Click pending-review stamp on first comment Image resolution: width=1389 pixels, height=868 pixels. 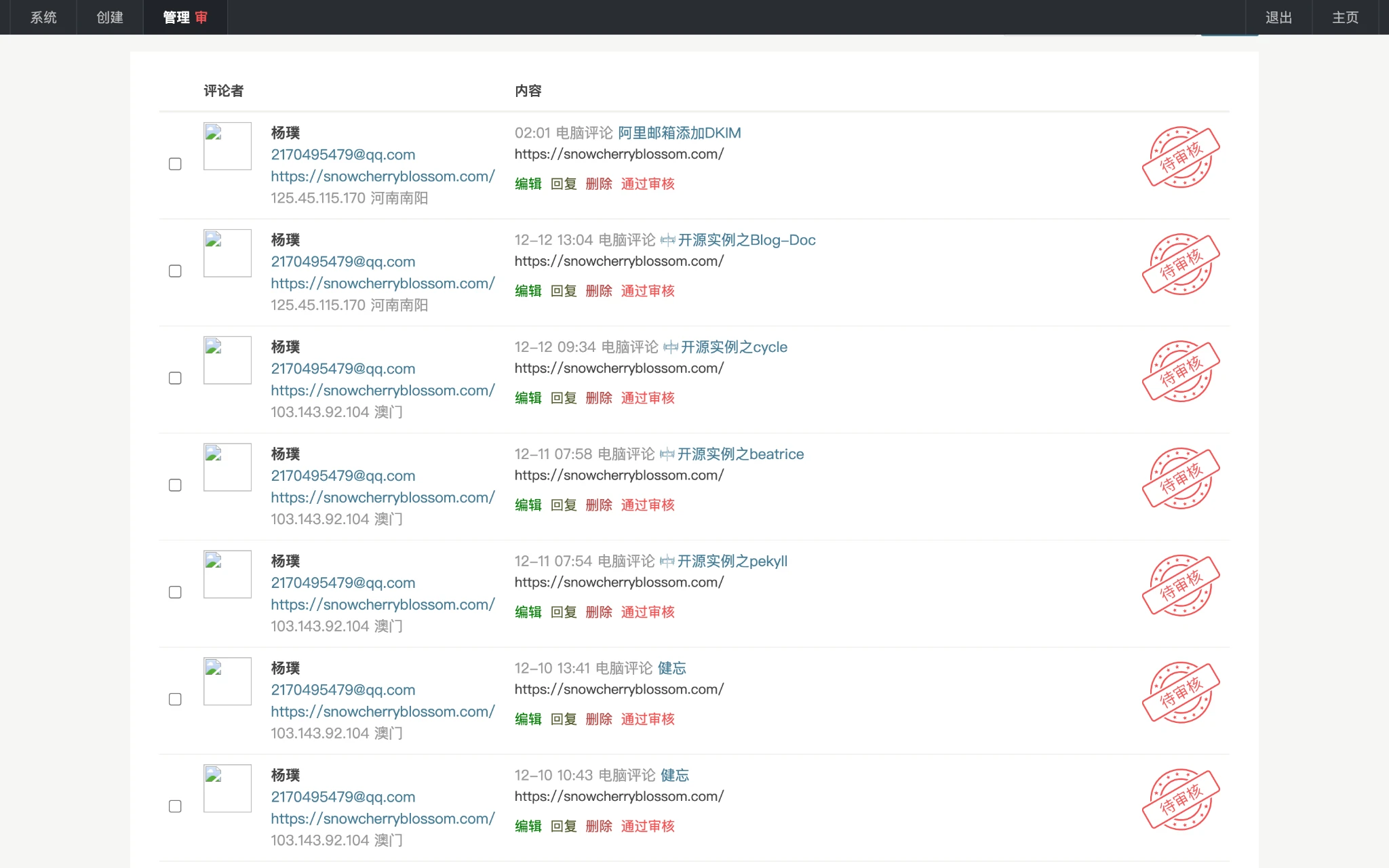pos(1181,157)
